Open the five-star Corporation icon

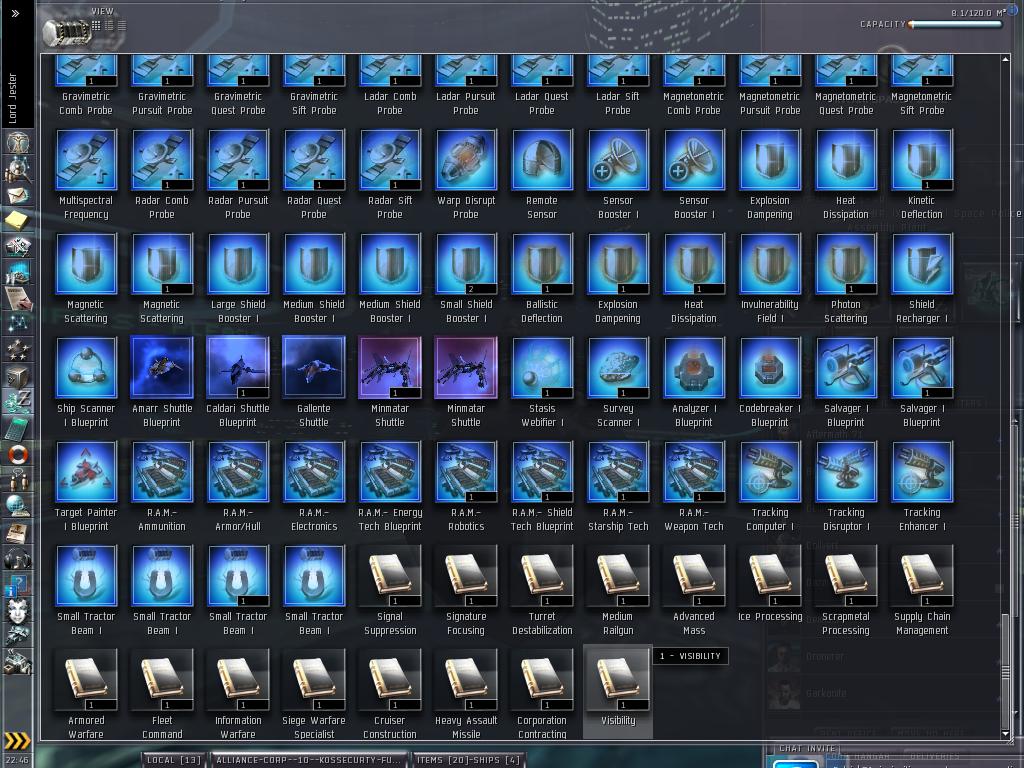point(18,349)
